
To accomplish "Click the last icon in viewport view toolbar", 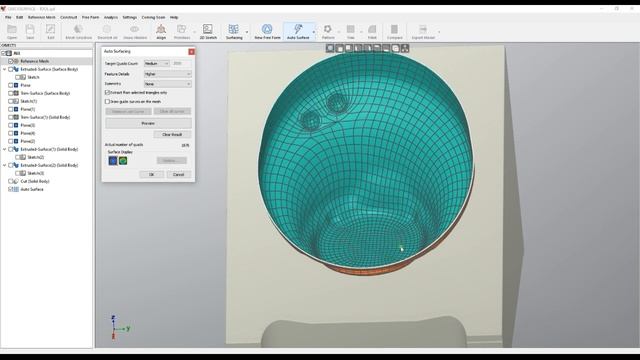I will 405,48.
